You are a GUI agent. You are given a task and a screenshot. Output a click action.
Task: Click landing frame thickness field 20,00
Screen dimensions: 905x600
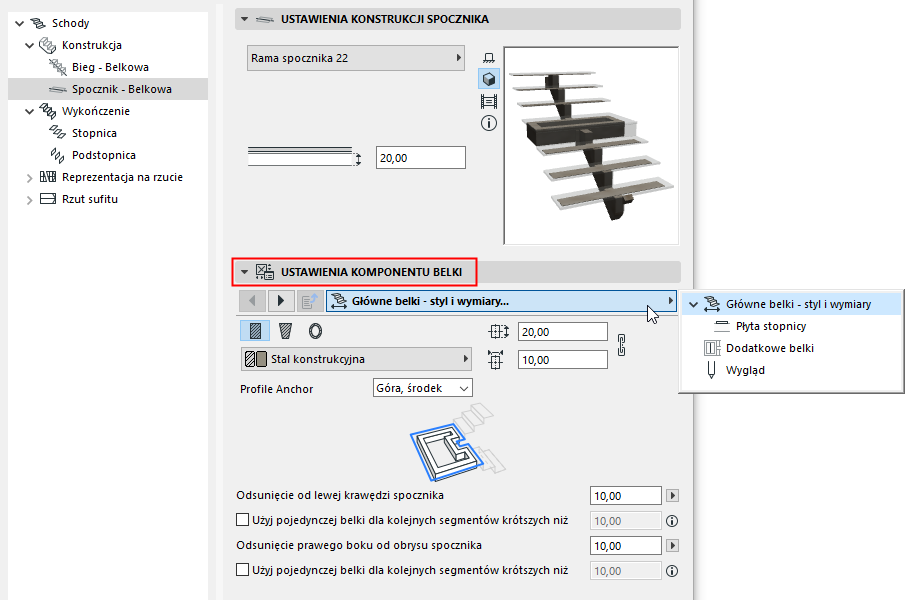coord(421,158)
